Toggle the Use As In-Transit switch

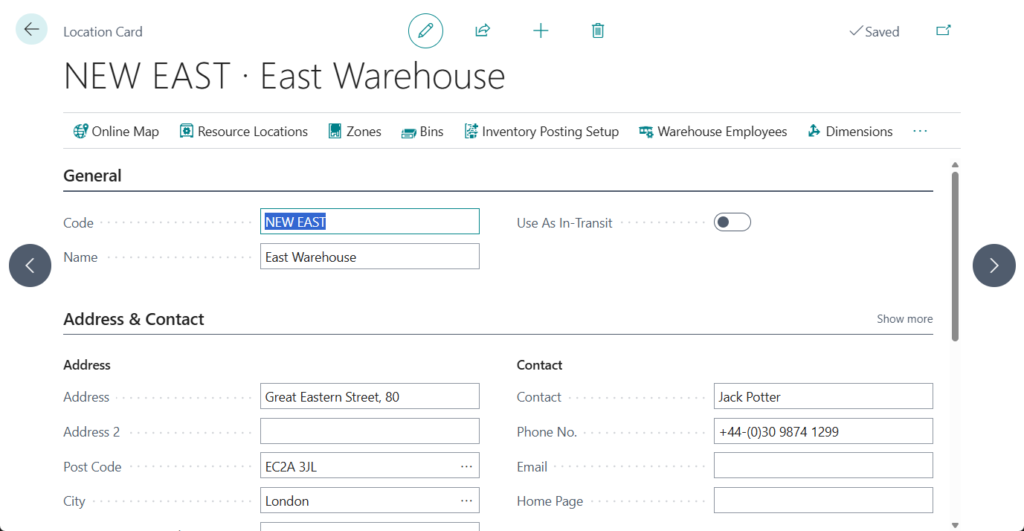732,222
